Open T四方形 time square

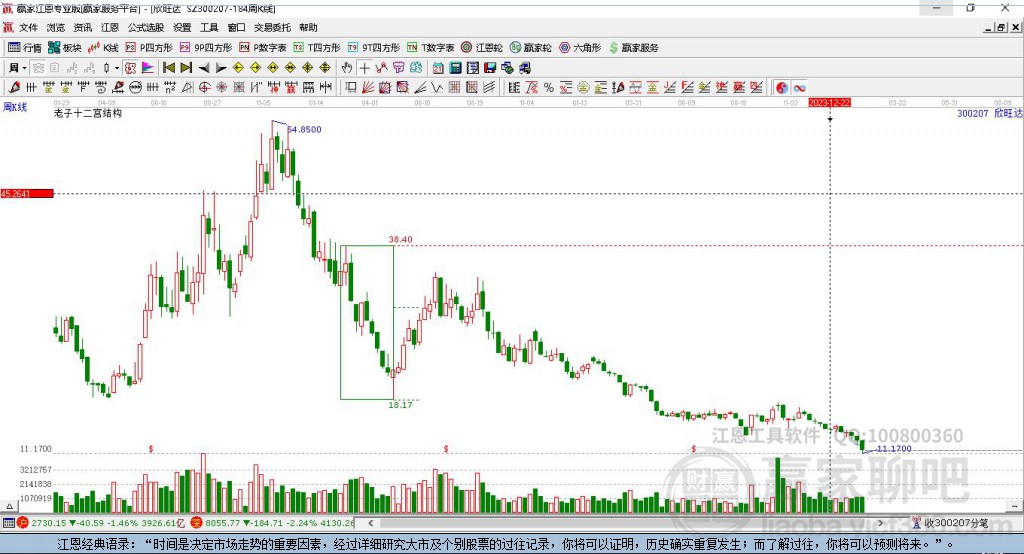317,48
